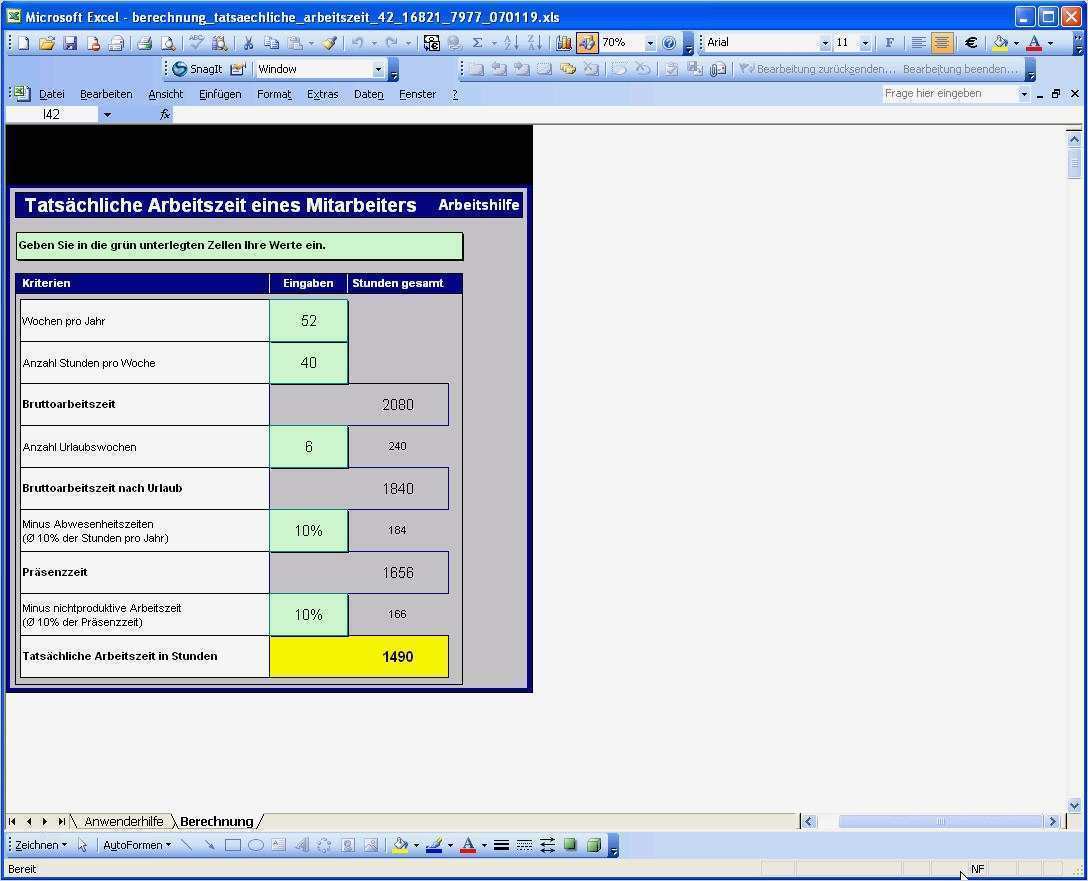Expand the formatting toolbar fill color arrow
Screen dimensions: 1088x881
[x=1017, y=43]
